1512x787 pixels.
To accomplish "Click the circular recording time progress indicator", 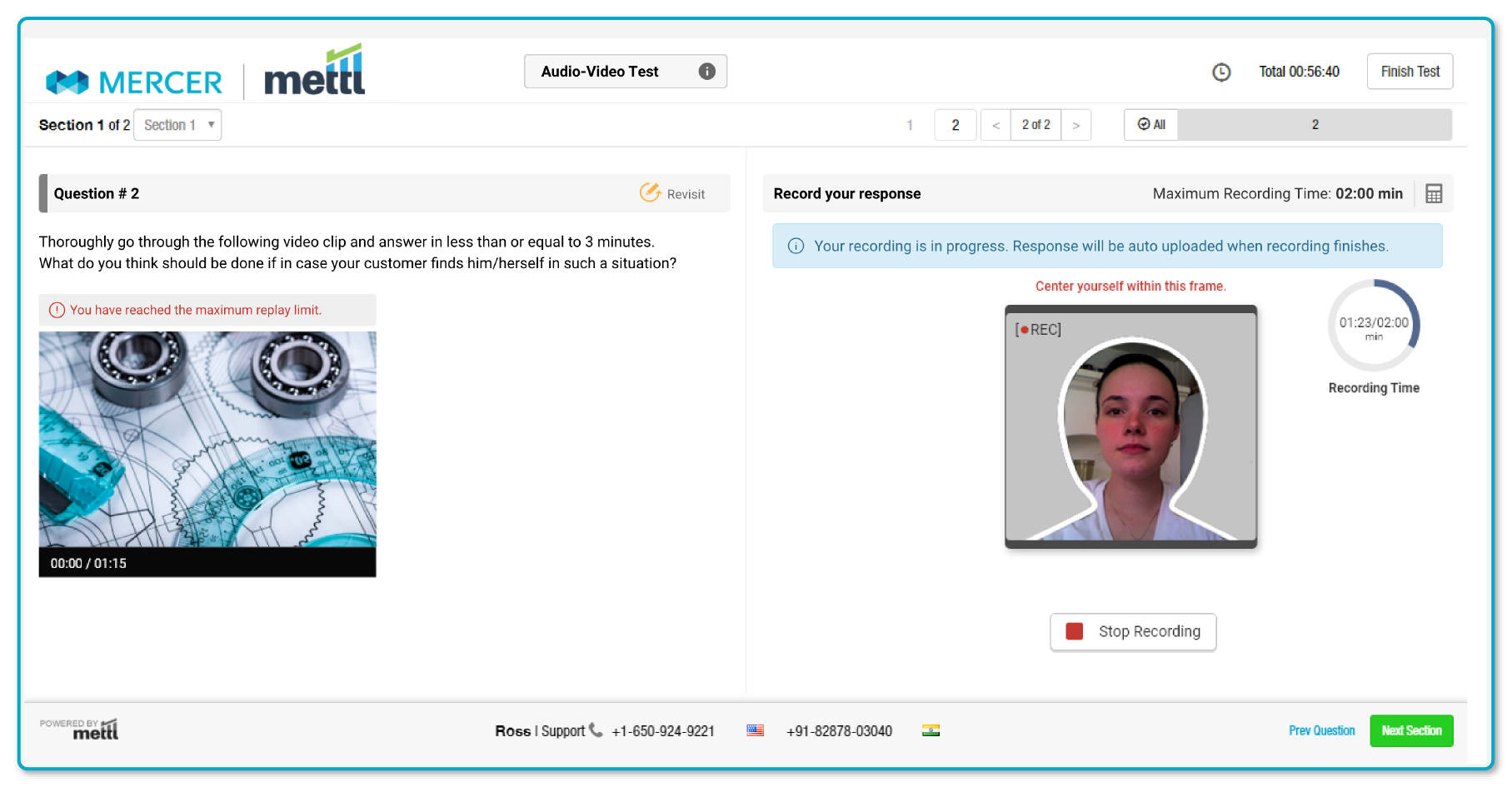I will point(1373,326).
